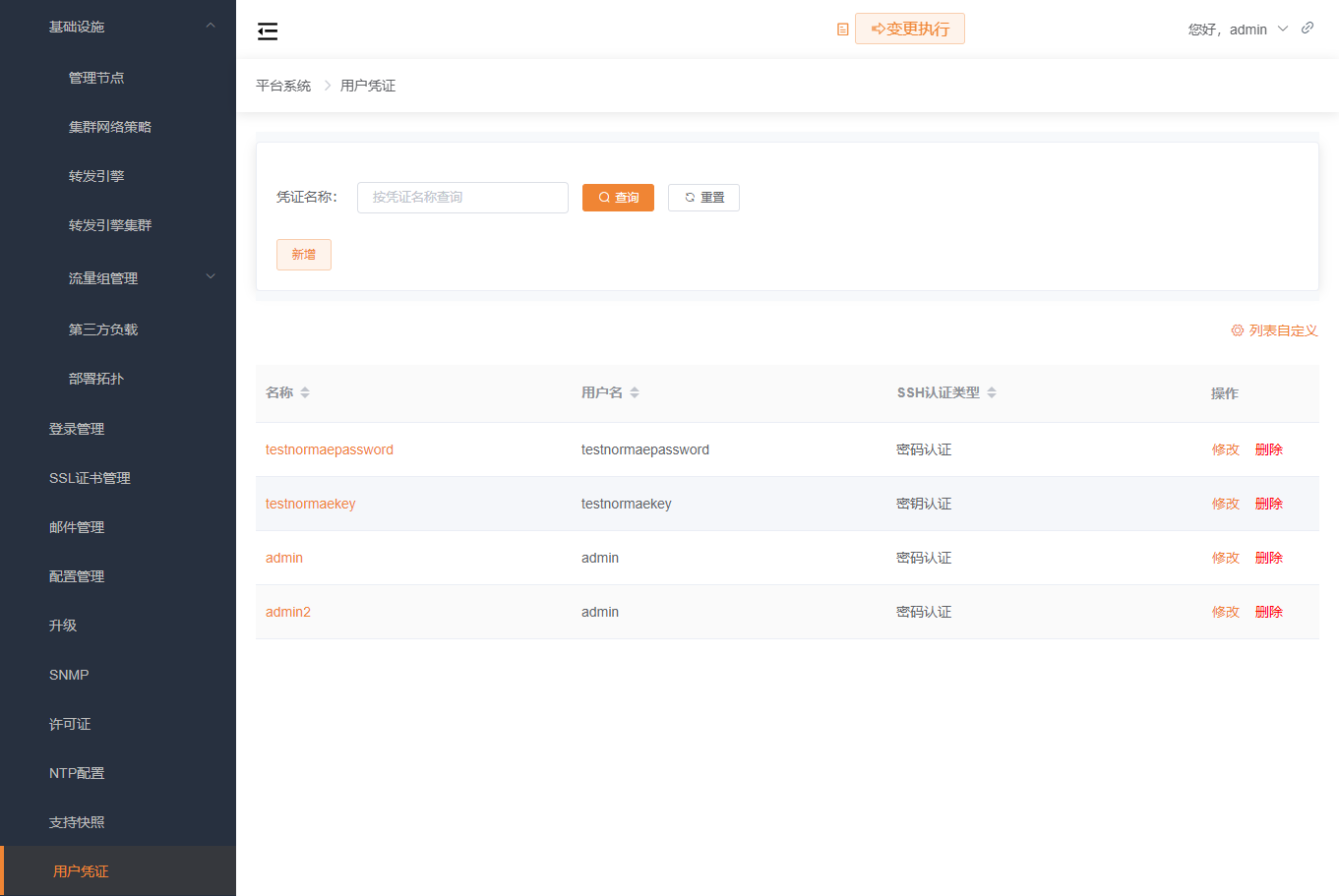
Task: Go to NTP配置 in the sidebar
Action: (77, 773)
